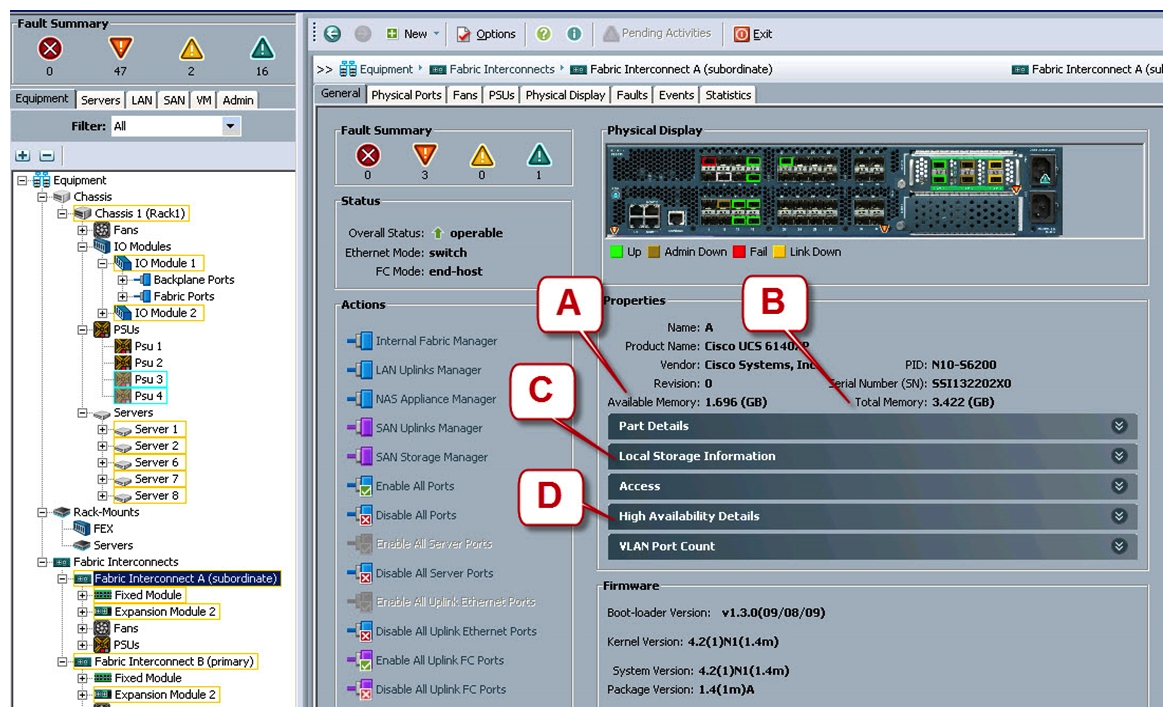
Task: Open the Options toolbar button
Action: pos(486,34)
